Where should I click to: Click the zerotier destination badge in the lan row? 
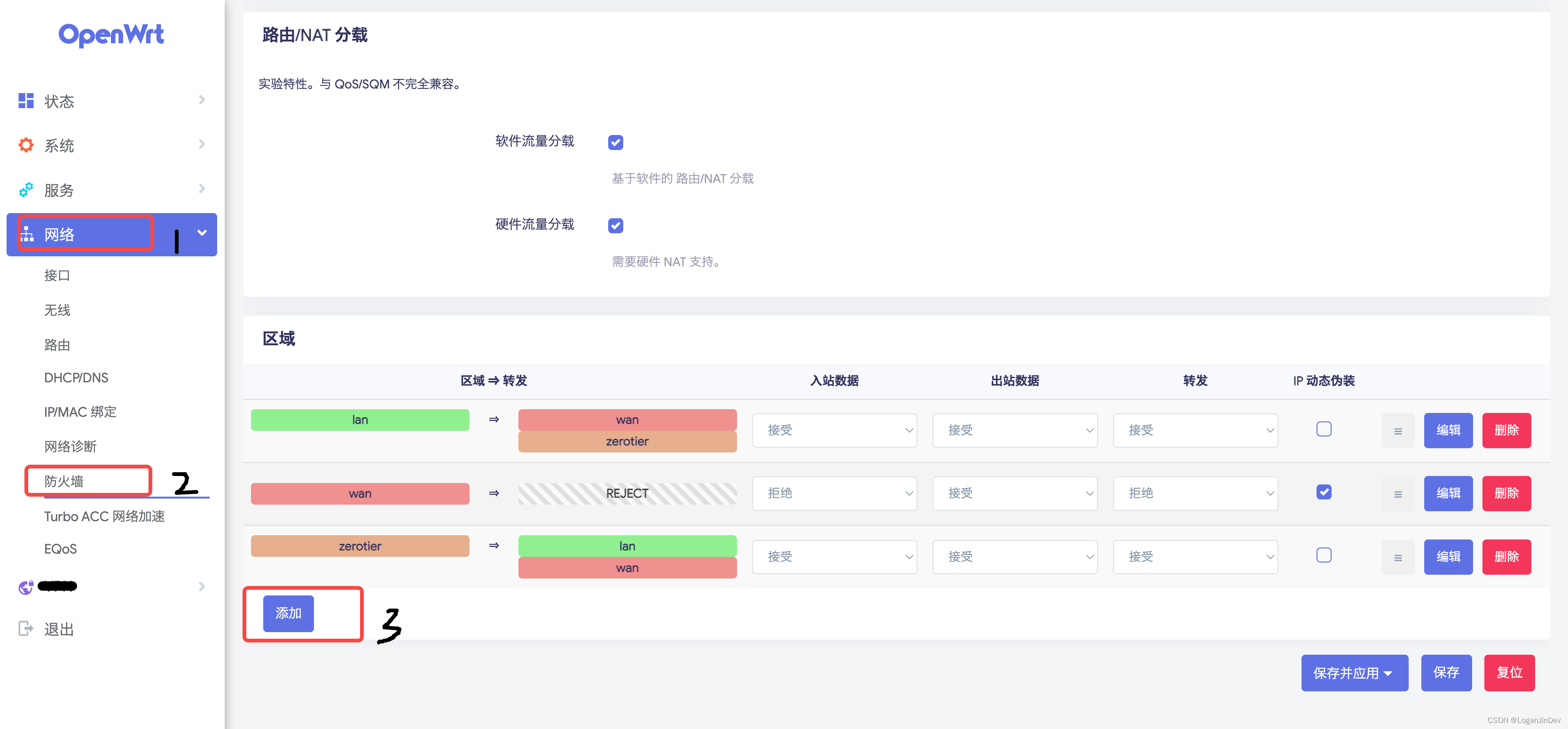[x=627, y=442]
